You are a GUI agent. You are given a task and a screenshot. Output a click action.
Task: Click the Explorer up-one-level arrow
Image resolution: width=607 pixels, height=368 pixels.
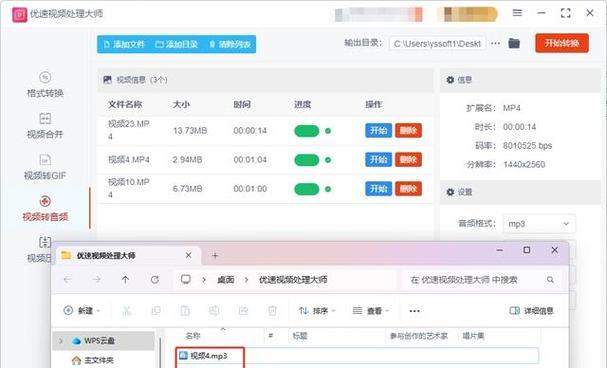[x=125, y=279]
